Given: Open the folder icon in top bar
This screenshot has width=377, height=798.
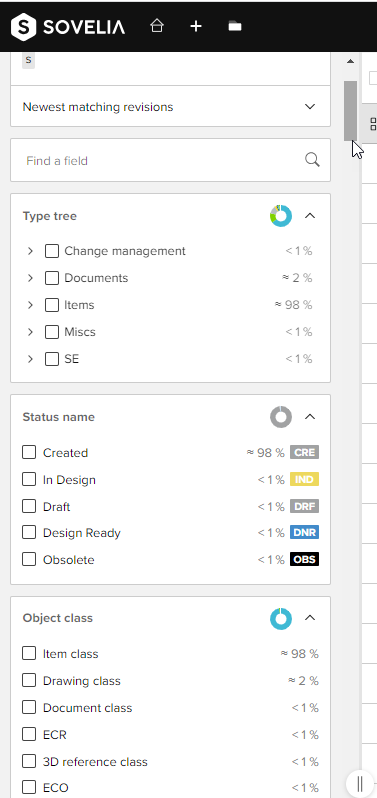Looking at the screenshot, I should click(x=235, y=26).
